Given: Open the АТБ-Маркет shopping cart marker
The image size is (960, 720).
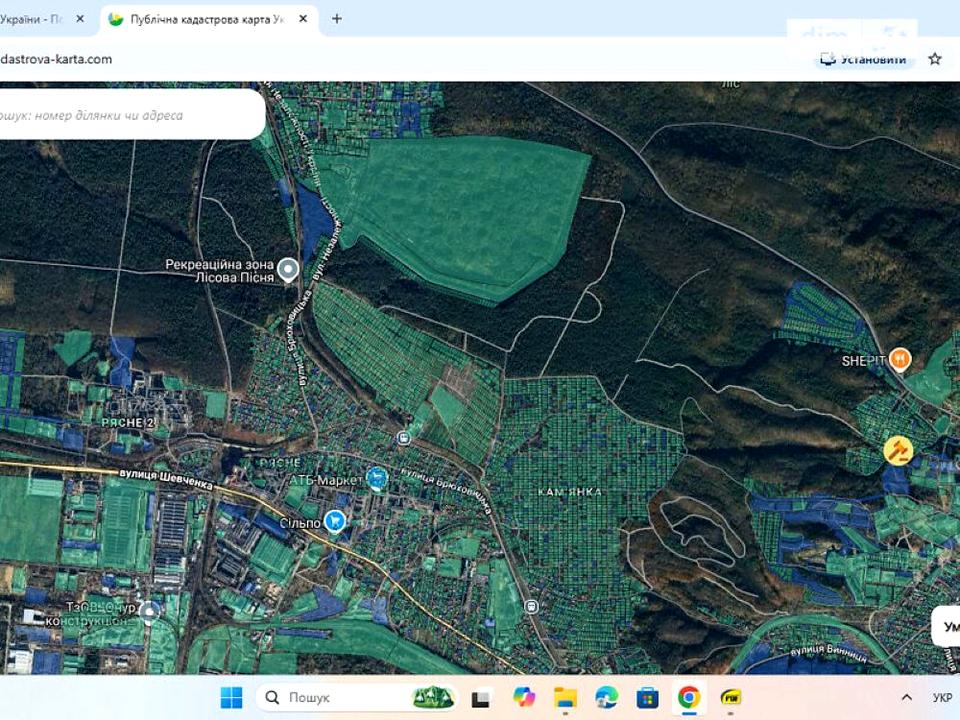Looking at the screenshot, I should pyautogui.click(x=377, y=479).
